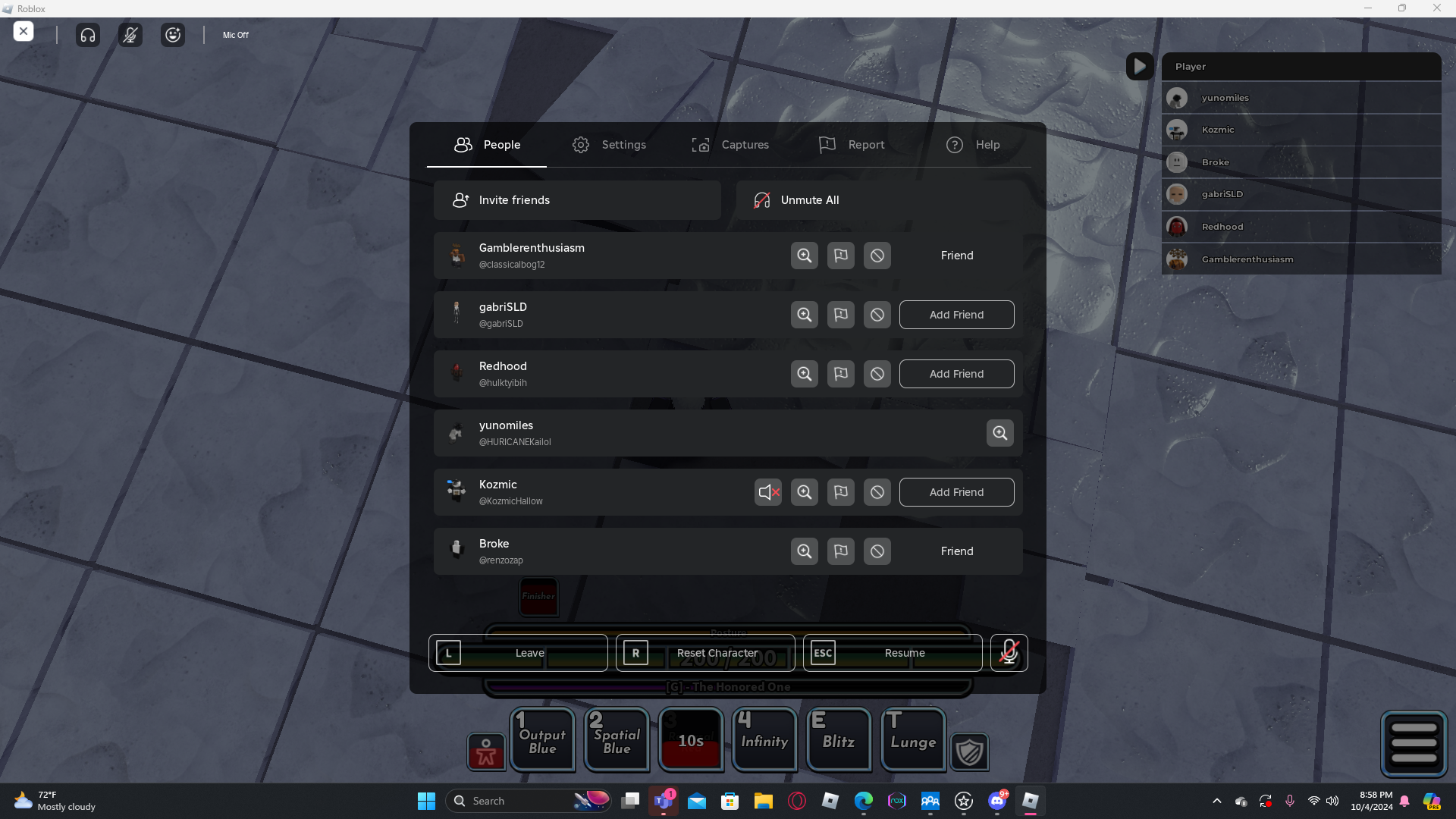The width and height of the screenshot is (1456, 819).
Task: Collapse the Player list with arrow button
Action: pos(1140,66)
